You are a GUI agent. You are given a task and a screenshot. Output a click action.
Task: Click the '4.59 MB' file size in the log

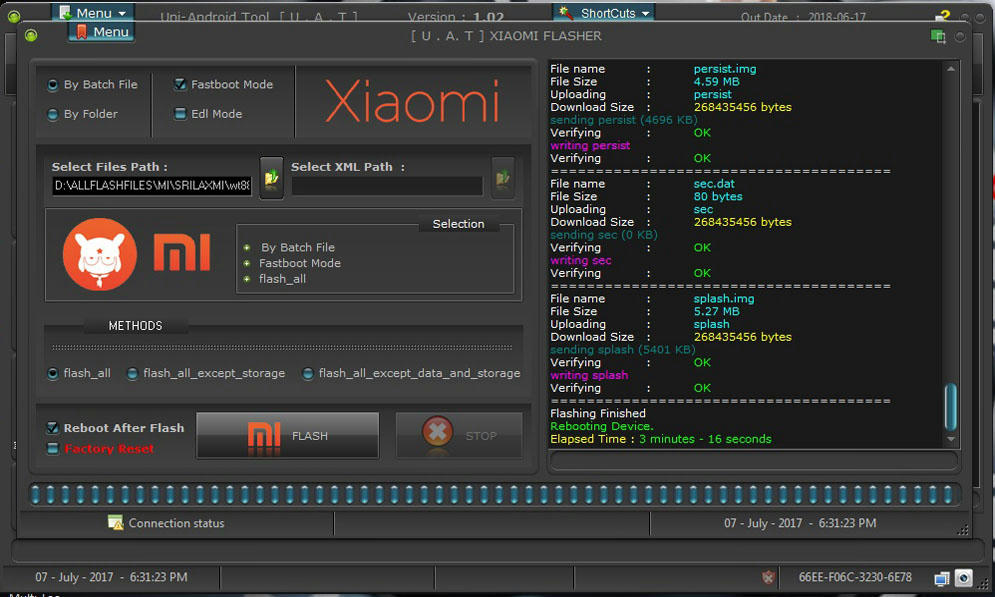pos(716,82)
